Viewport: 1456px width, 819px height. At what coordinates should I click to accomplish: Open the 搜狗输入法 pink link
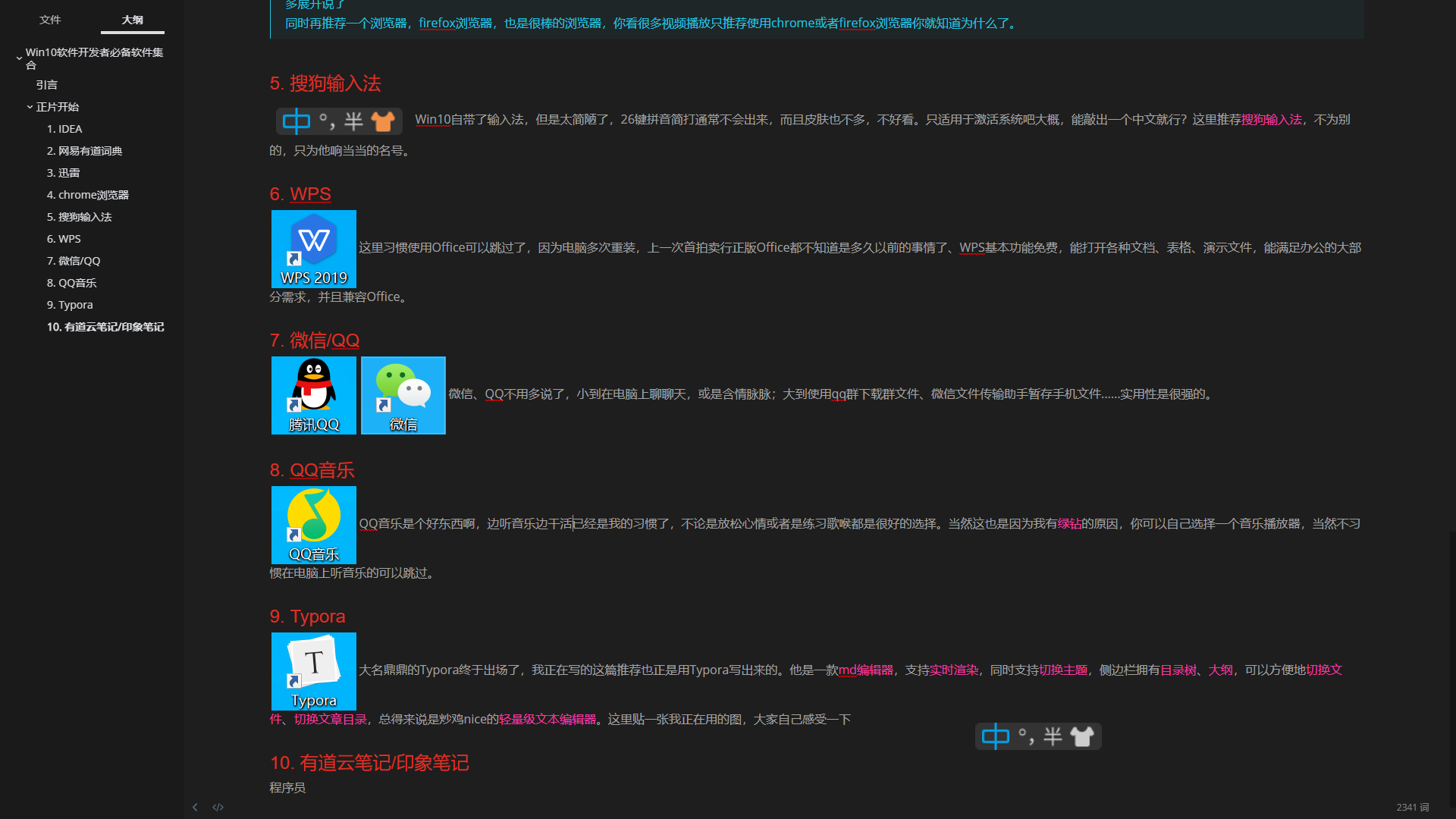[1271, 120]
